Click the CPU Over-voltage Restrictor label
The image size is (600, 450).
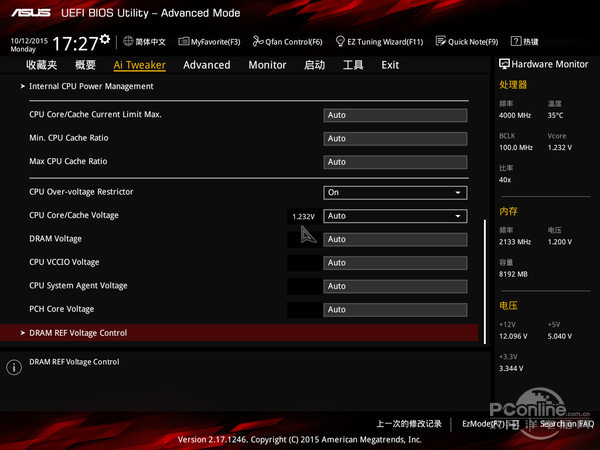pos(81,192)
